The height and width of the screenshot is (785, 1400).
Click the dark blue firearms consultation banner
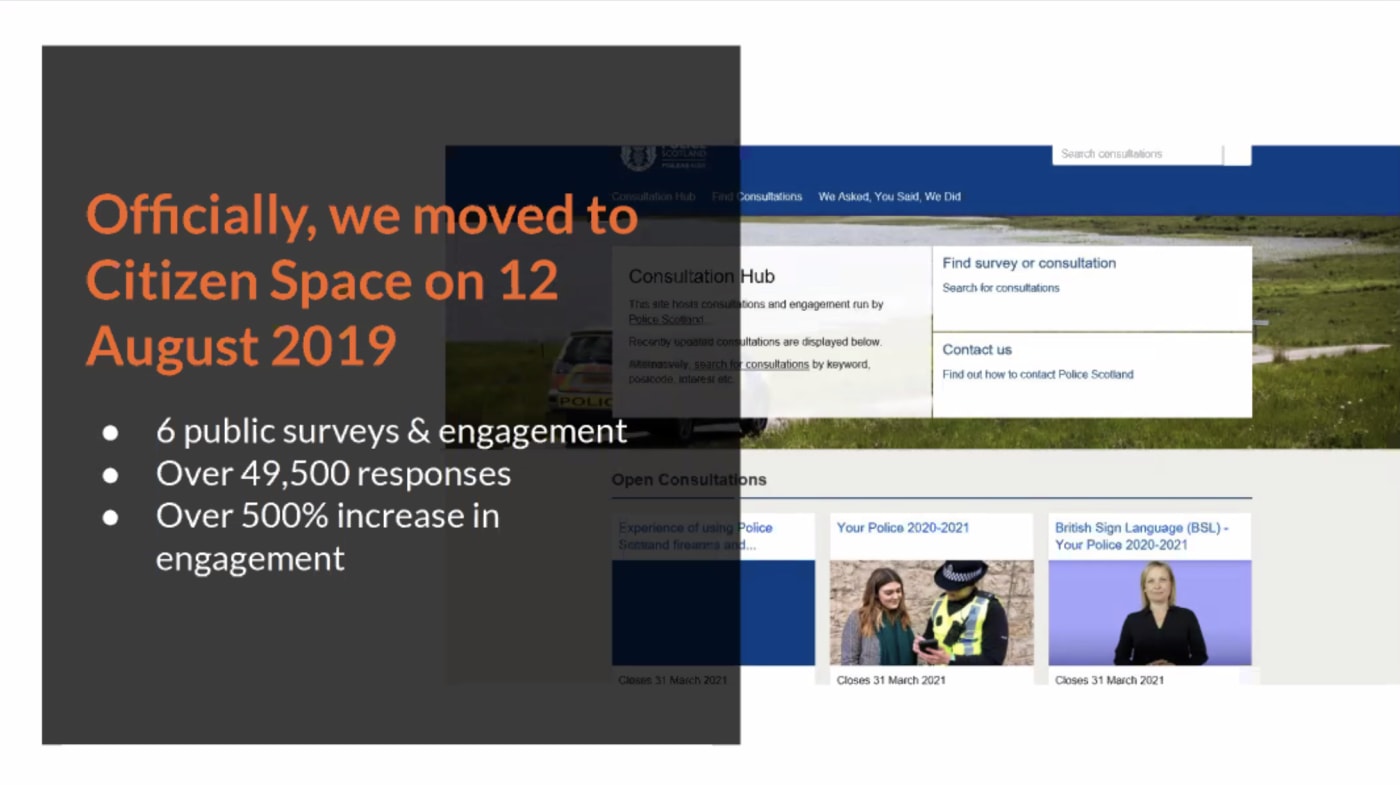(x=713, y=611)
